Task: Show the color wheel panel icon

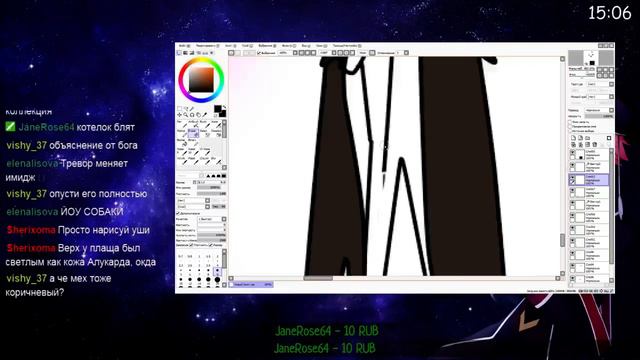Action: coord(178,53)
